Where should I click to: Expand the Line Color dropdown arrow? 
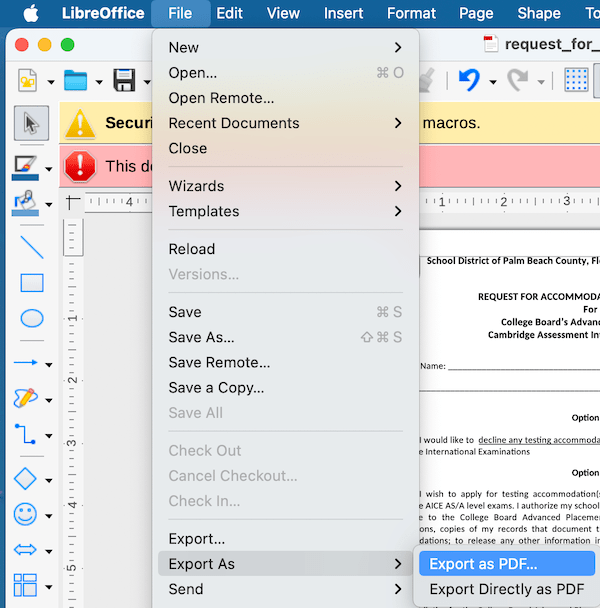coord(49,169)
